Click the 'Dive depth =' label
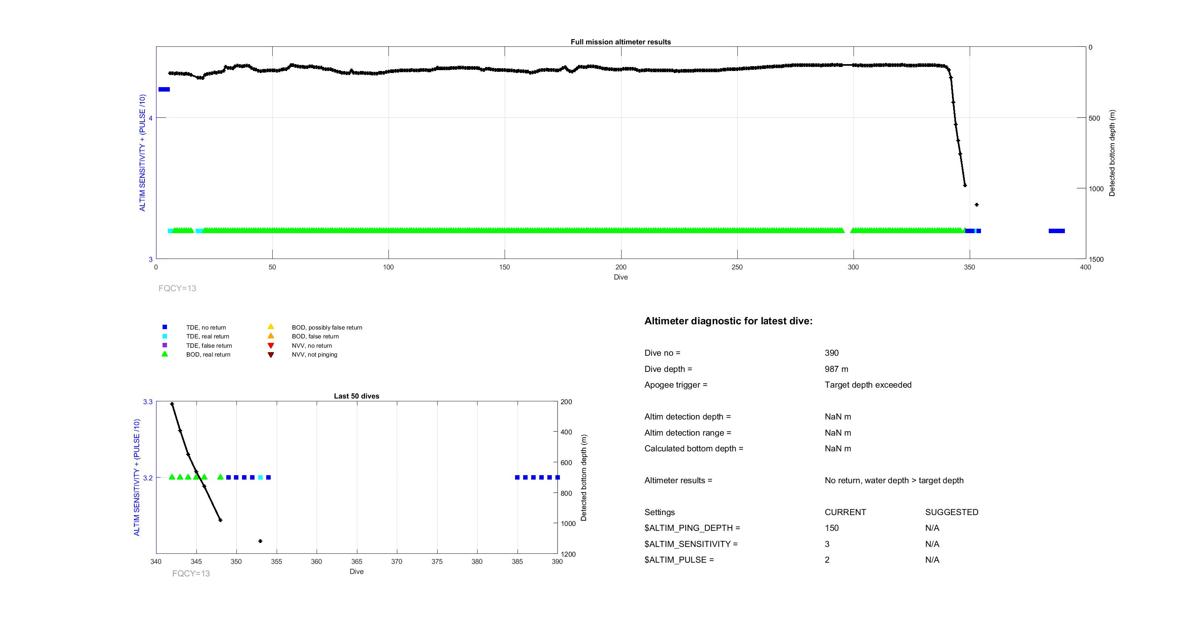Viewport: 1200px width, 622px height. tap(670, 369)
